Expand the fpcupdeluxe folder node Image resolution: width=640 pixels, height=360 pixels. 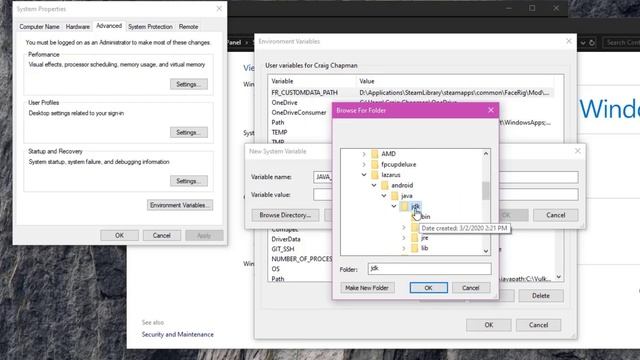(364, 164)
